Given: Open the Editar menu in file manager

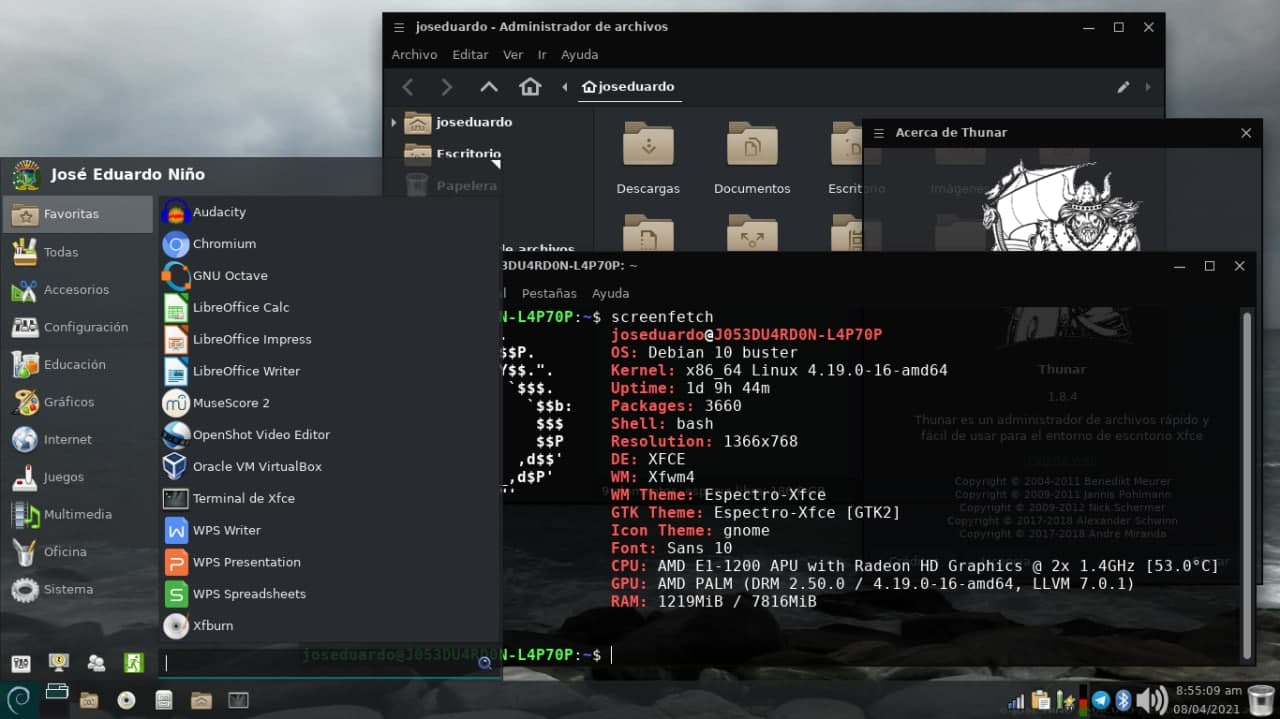Looking at the screenshot, I should (470, 55).
